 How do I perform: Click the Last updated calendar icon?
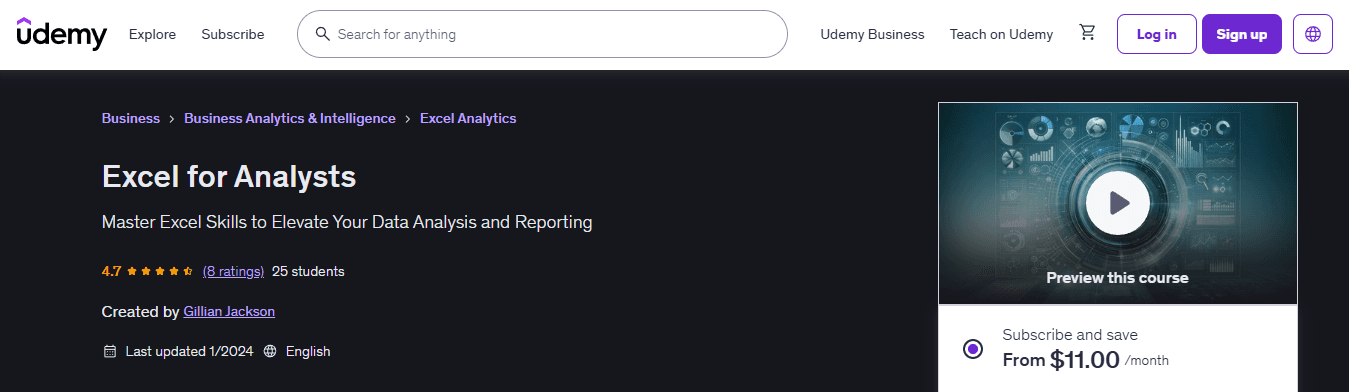[x=110, y=351]
